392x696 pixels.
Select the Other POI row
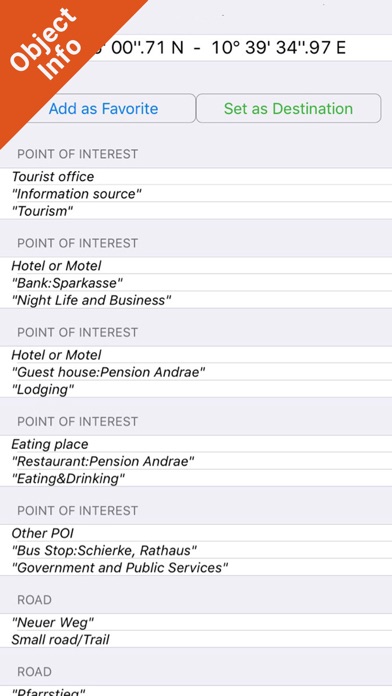click(196, 533)
